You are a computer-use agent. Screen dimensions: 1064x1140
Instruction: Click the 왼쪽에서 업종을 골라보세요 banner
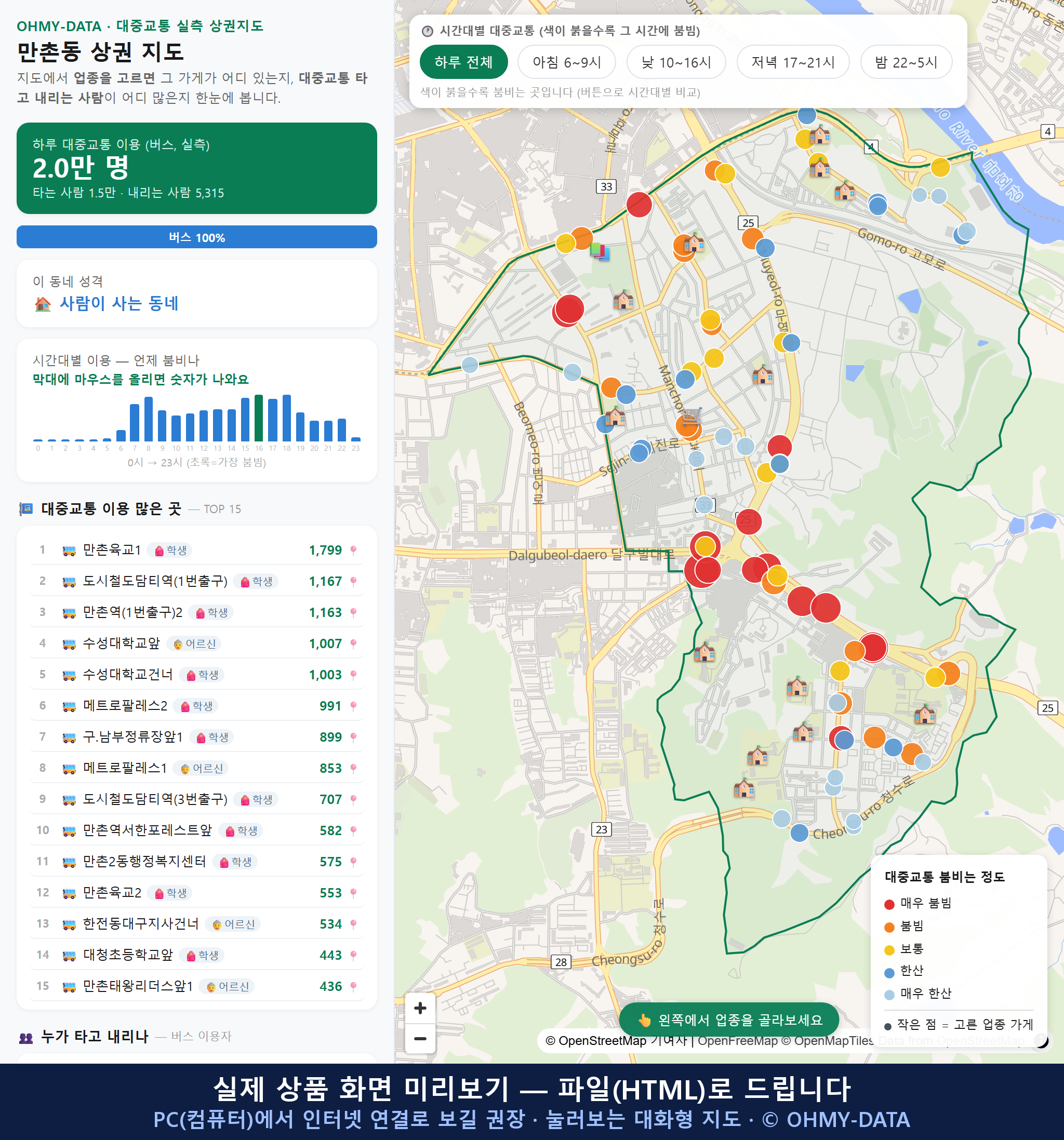coord(729,1020)
